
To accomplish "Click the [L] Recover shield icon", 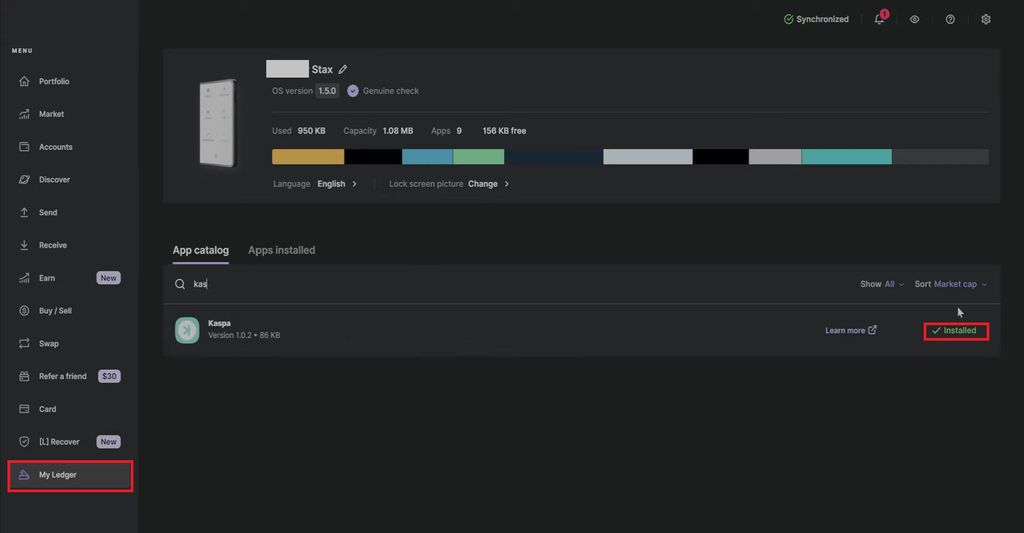I will (x=24, y=442).
